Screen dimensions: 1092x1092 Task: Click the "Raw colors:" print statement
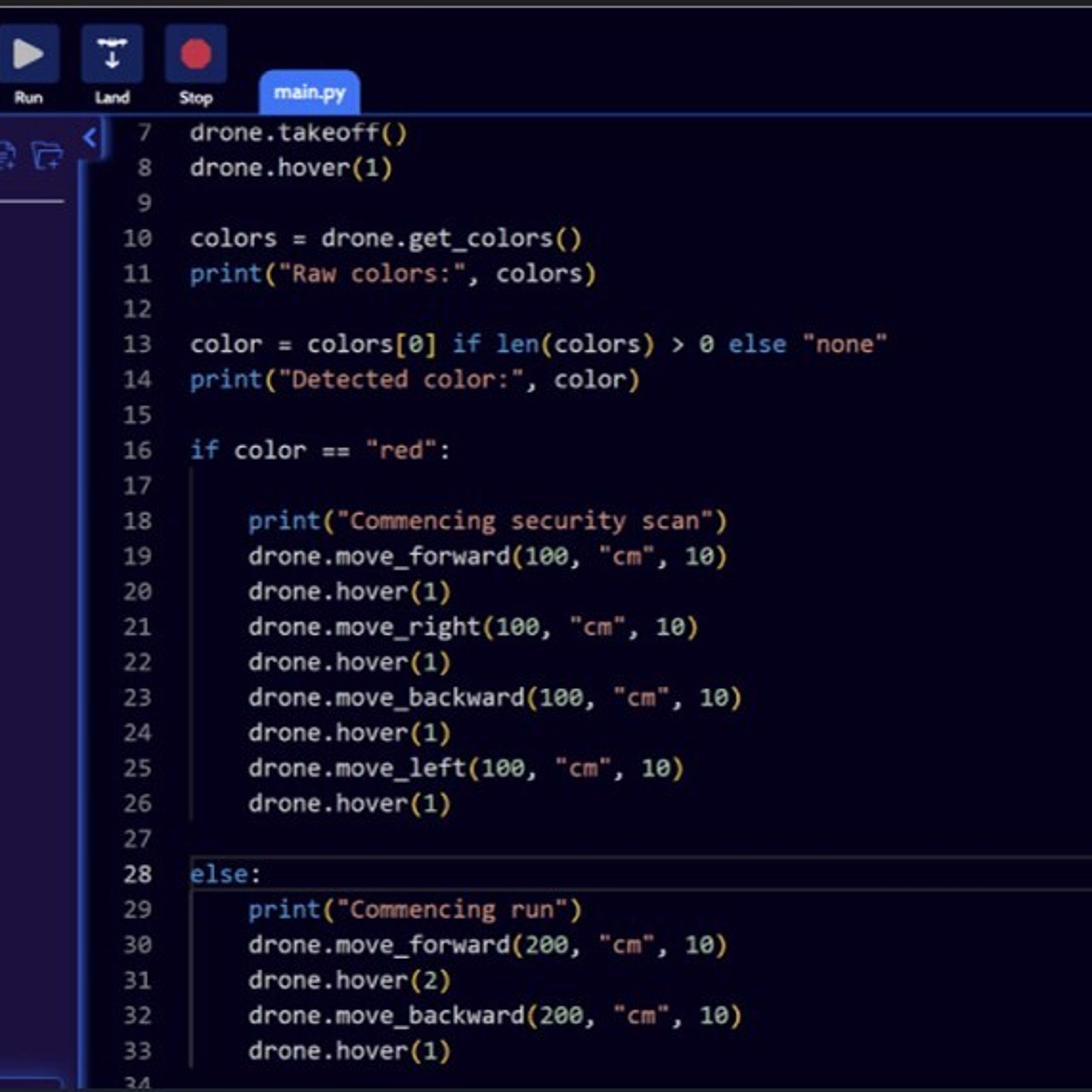(x=392, y=274)
